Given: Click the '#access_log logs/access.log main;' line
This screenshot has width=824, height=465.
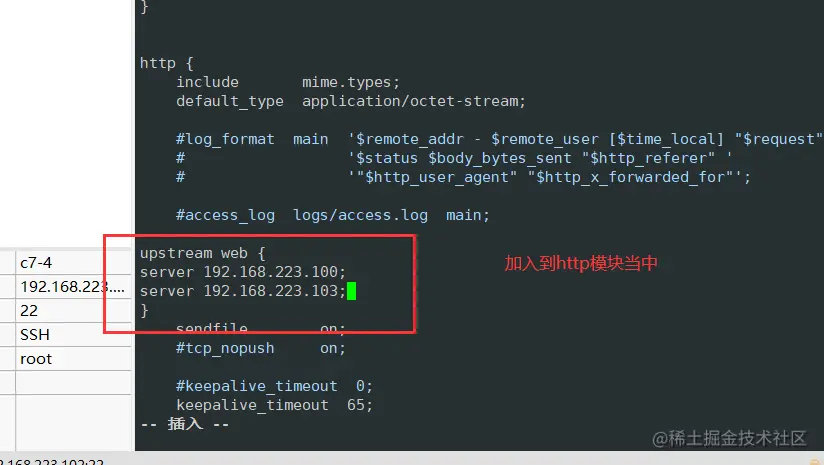Looking at the screenshot, I should pyautogui.click(x=332, y=215).
